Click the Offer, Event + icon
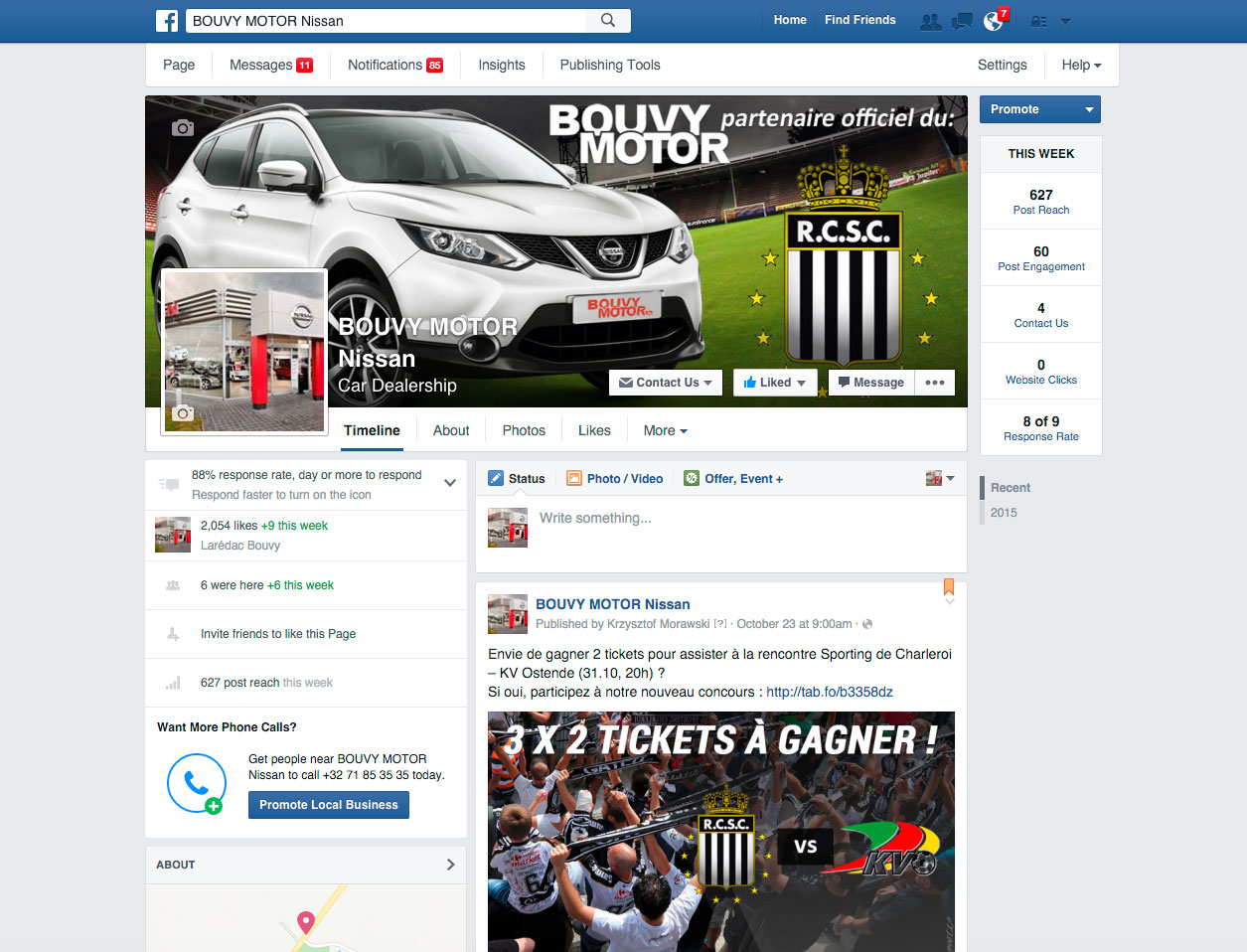 point(692,478)
